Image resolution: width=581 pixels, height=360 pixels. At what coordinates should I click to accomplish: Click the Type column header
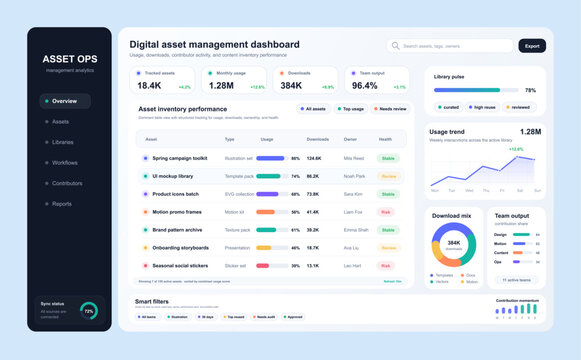click(x=229, y=139)
